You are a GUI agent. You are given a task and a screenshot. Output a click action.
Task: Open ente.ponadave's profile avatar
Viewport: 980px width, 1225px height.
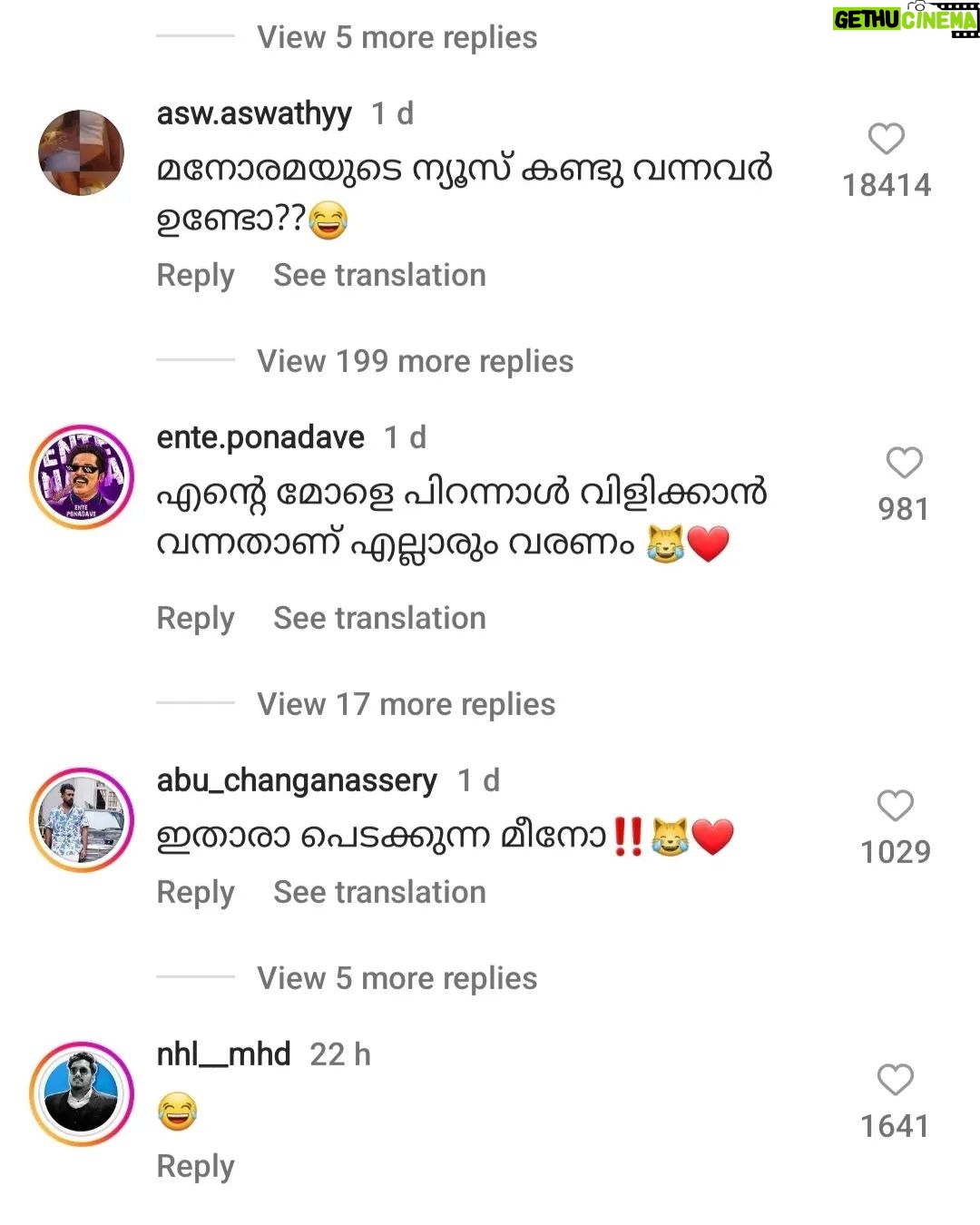pyautogui.click(x=82, y=476)
